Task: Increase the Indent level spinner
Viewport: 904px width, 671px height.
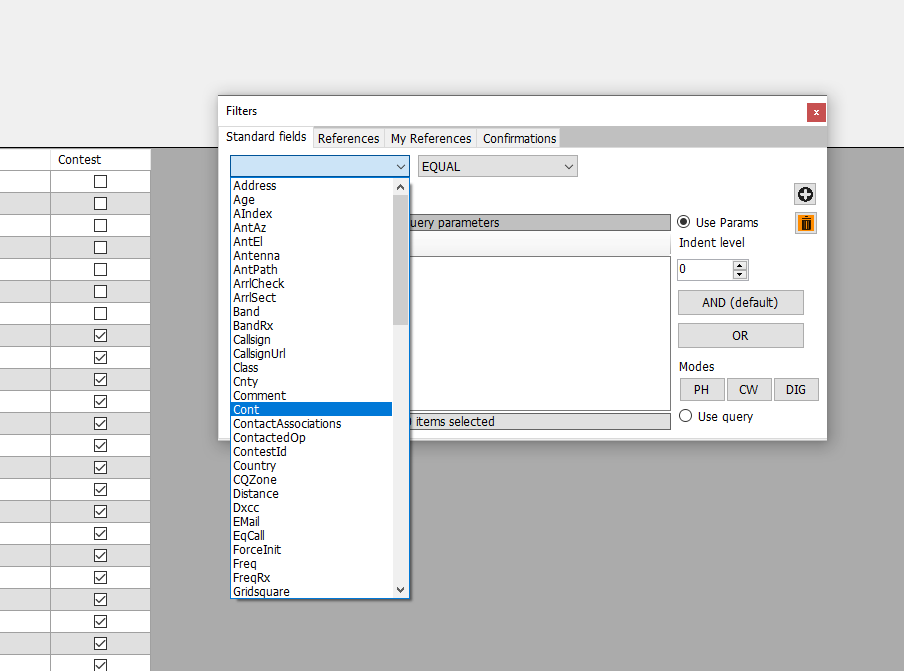Action: click(740, 265)
